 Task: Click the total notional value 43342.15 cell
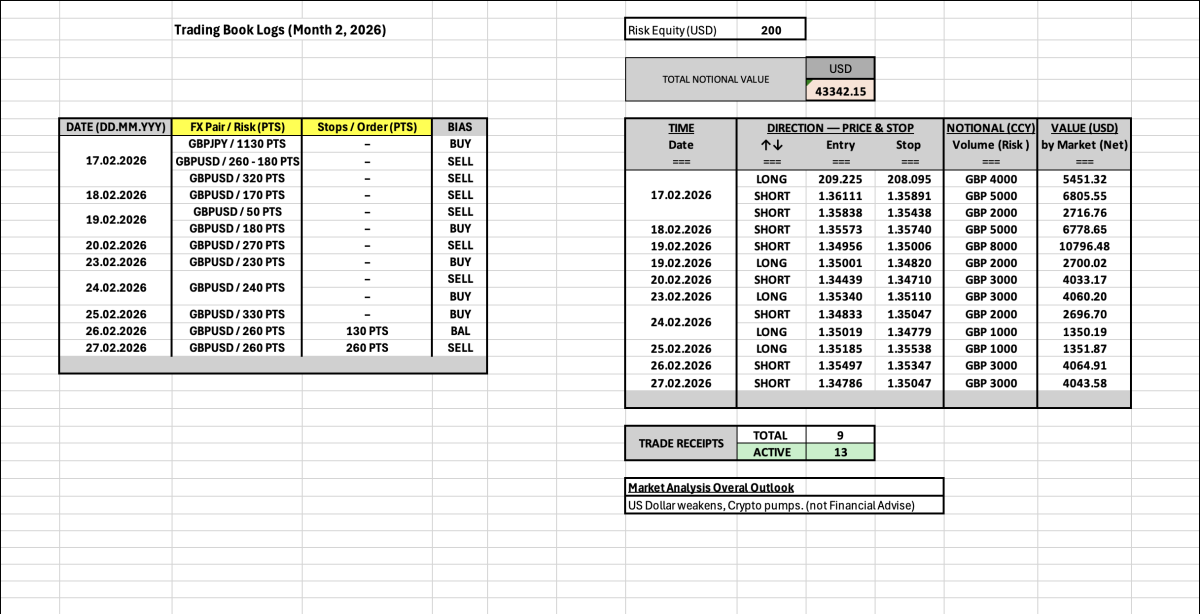pos(839,91)
